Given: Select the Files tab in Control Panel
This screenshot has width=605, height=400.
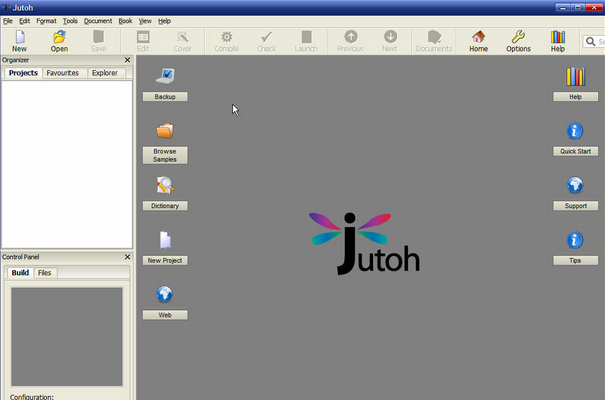Looking at the screenshot, I should pos(45,273).
